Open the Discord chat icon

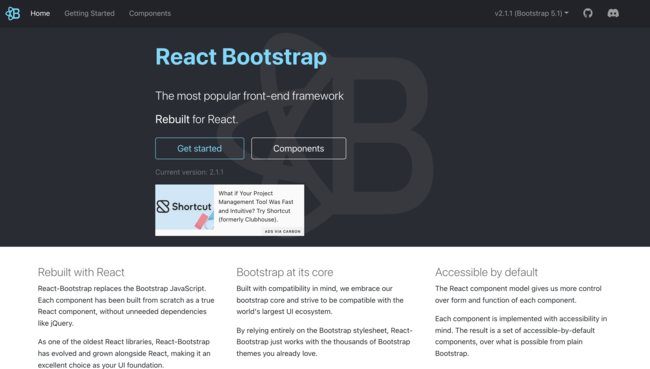click(613, 13)
